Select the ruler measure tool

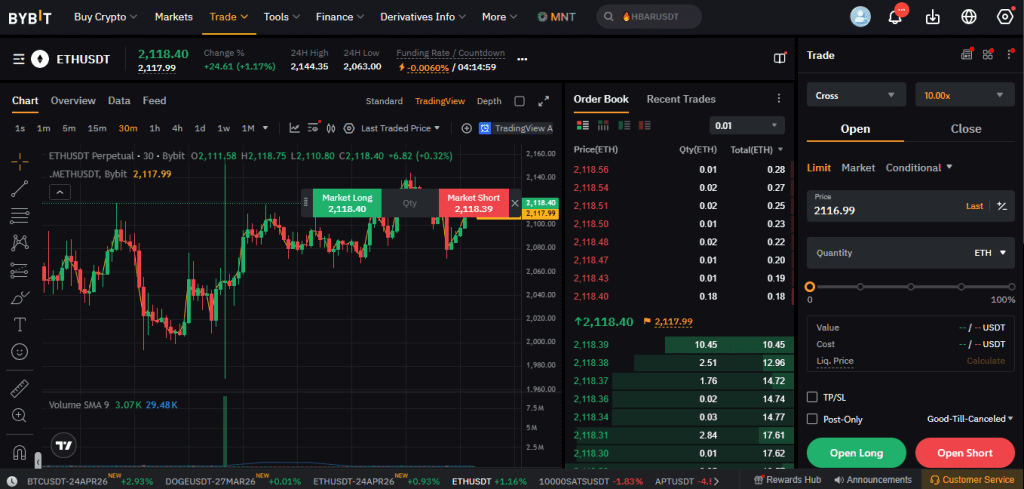pos(20,388)
